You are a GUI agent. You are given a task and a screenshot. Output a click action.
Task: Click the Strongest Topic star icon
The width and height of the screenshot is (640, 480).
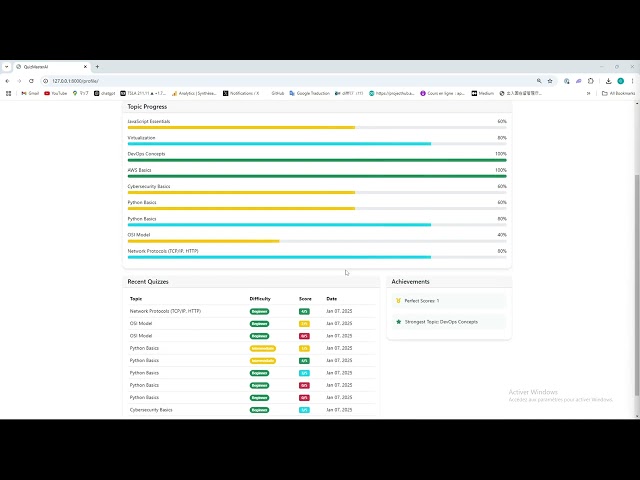point(399,322)
